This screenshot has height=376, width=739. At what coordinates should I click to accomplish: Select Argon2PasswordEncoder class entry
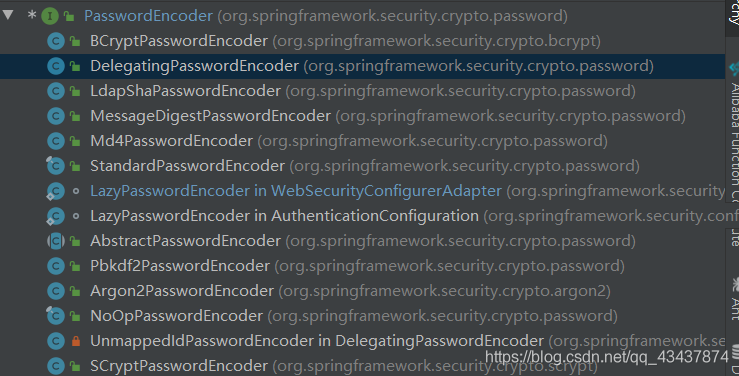pos(182,291)
